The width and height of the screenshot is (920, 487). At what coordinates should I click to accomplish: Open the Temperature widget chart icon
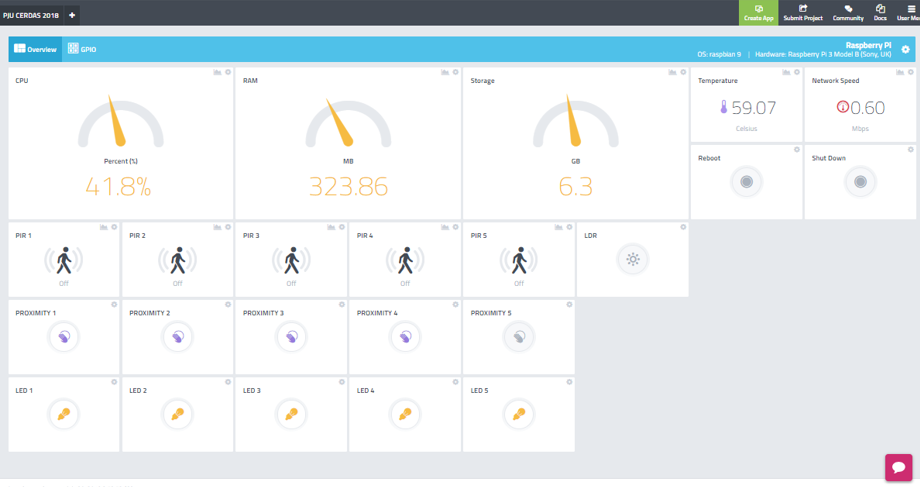click(x=787, y=72)
